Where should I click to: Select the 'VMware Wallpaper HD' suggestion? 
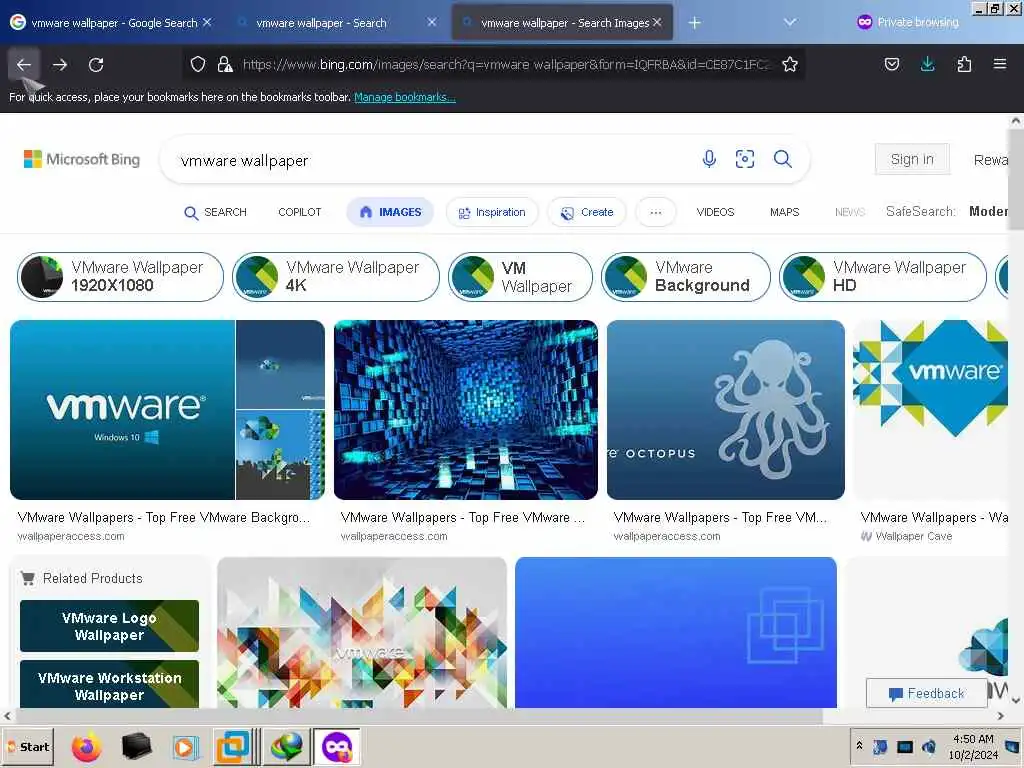pyautogui.click(x=883, y=277)
